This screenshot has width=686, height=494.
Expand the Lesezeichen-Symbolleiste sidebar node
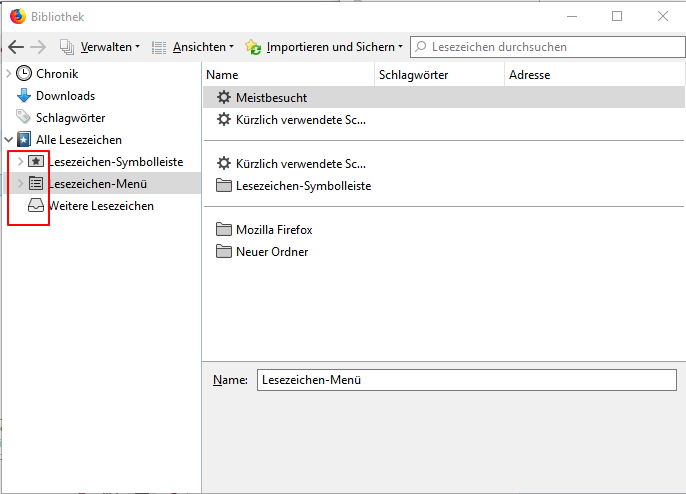[20, 162]
